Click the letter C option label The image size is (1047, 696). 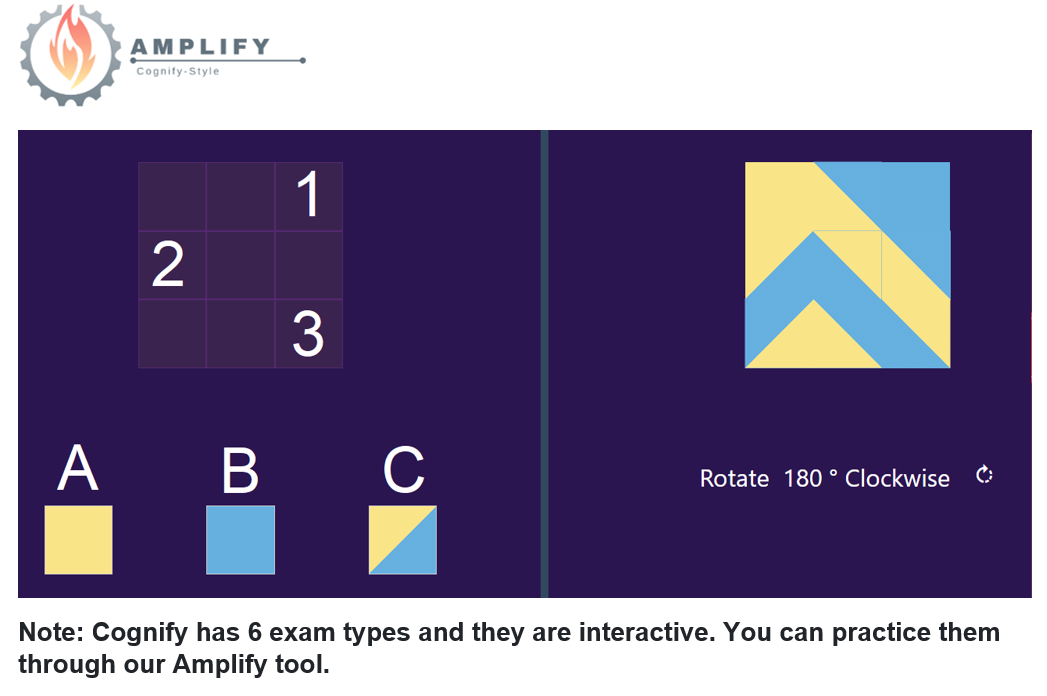(x=403, y=470)
